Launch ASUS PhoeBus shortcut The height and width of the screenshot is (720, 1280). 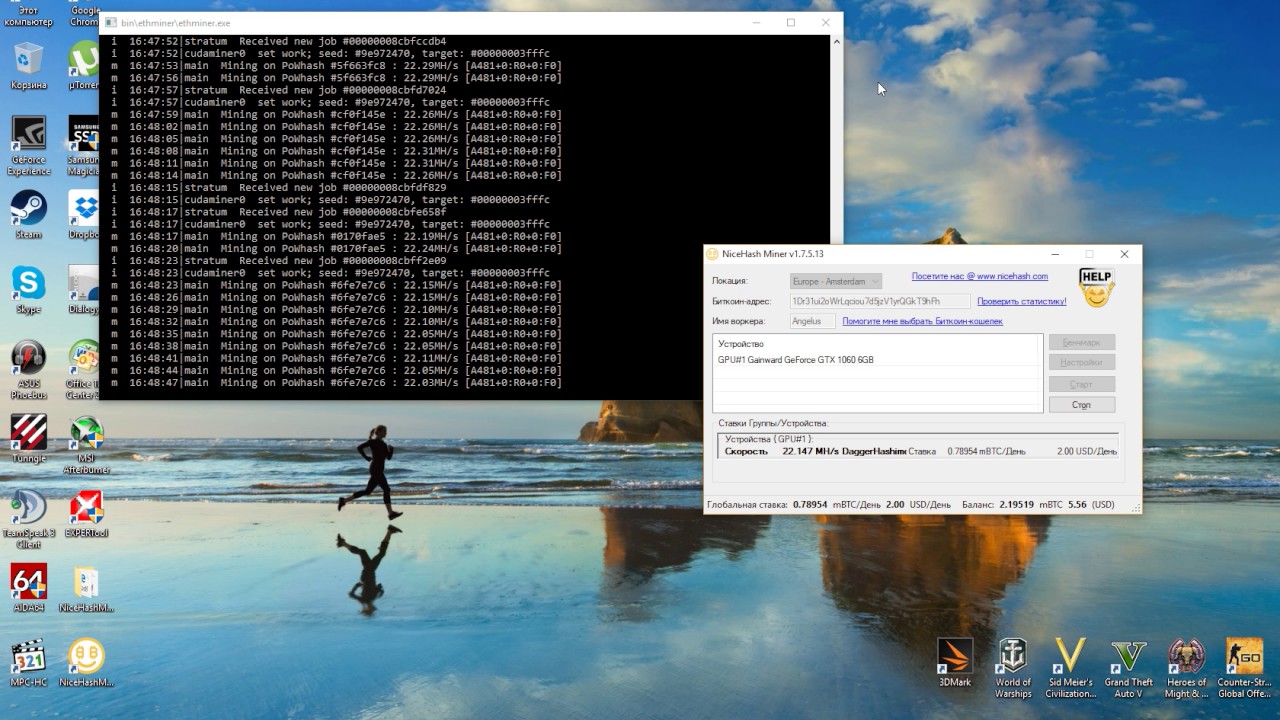[x=29, y=369]
